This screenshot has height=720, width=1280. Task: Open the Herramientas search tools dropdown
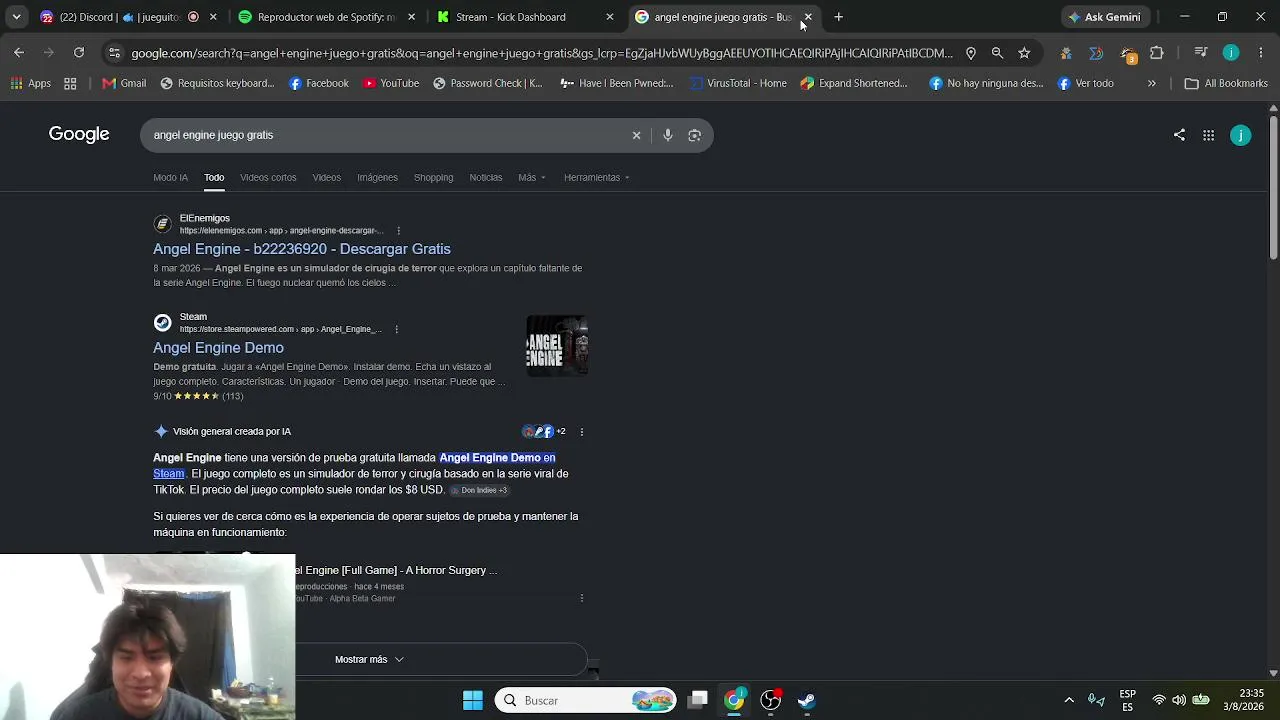(597, 178)
